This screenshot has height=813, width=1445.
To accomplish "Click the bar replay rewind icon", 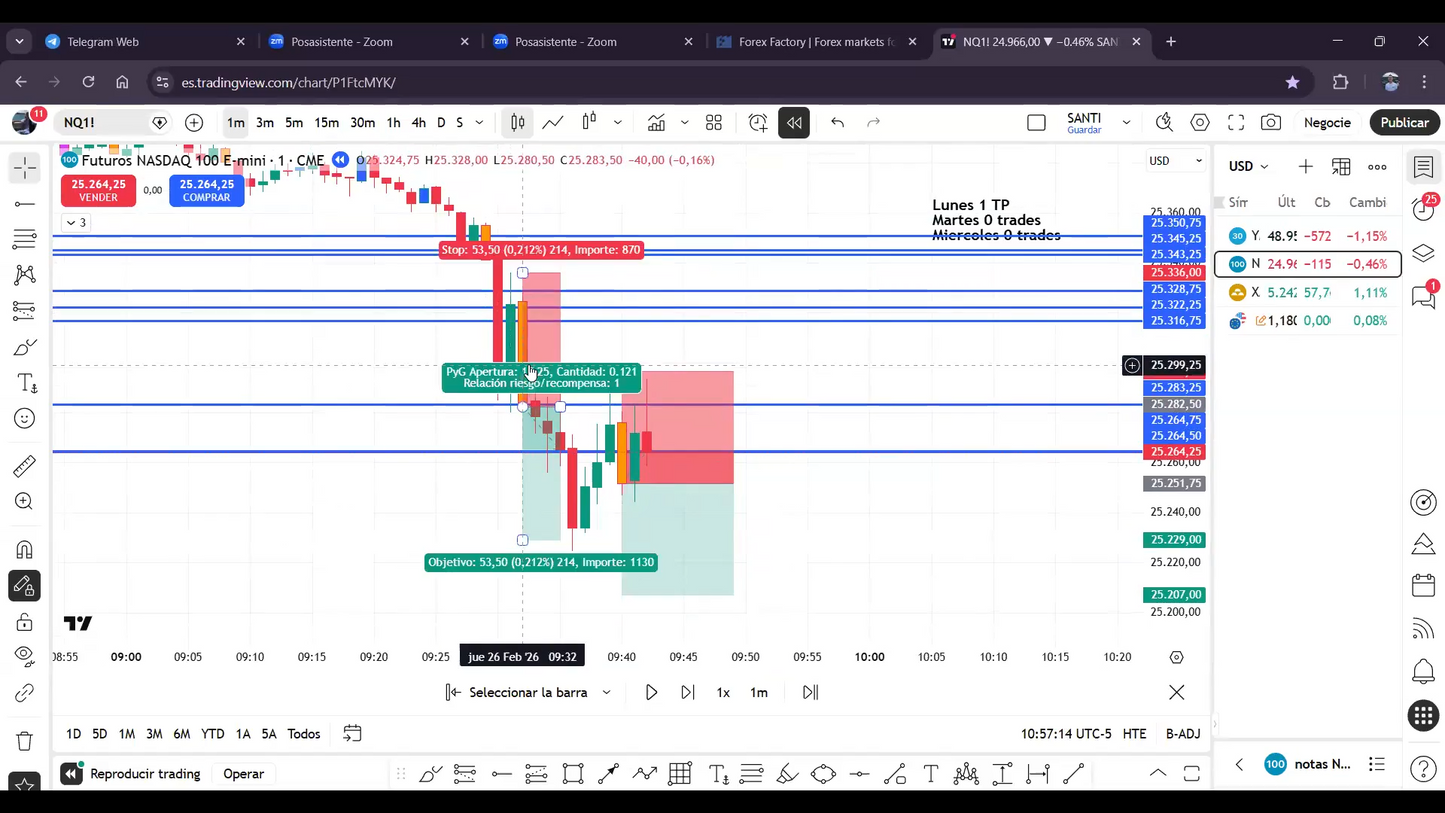I will click(794, 122).
